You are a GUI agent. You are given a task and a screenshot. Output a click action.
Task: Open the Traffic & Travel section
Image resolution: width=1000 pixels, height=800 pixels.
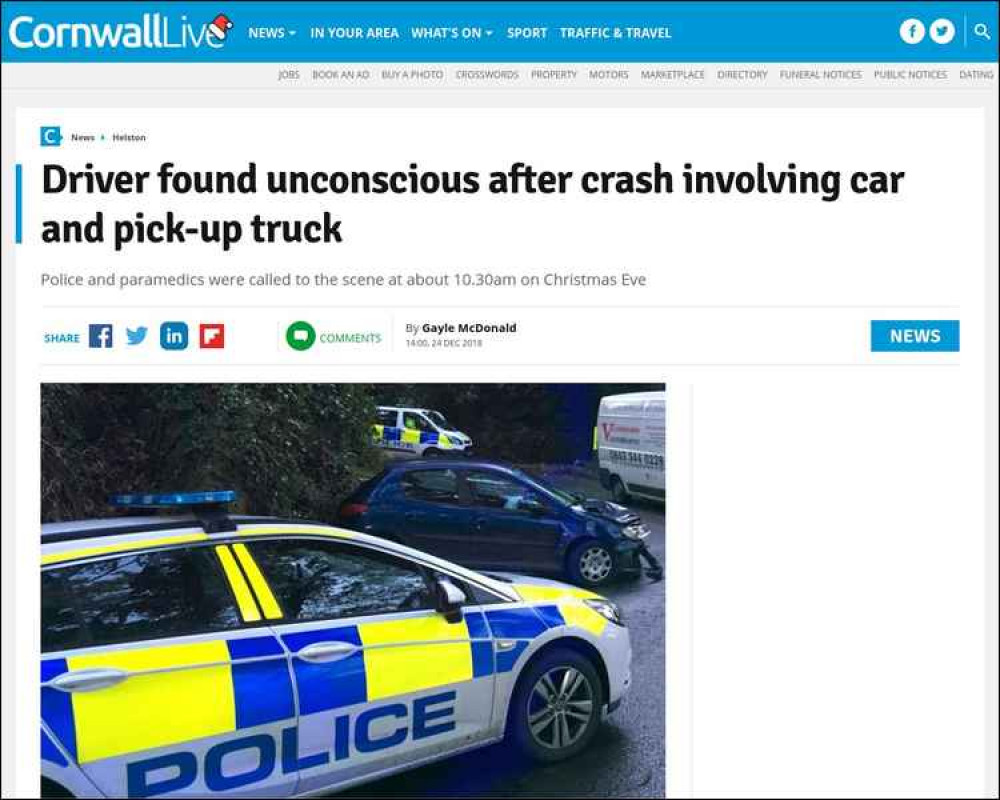(x=615, y=33)
